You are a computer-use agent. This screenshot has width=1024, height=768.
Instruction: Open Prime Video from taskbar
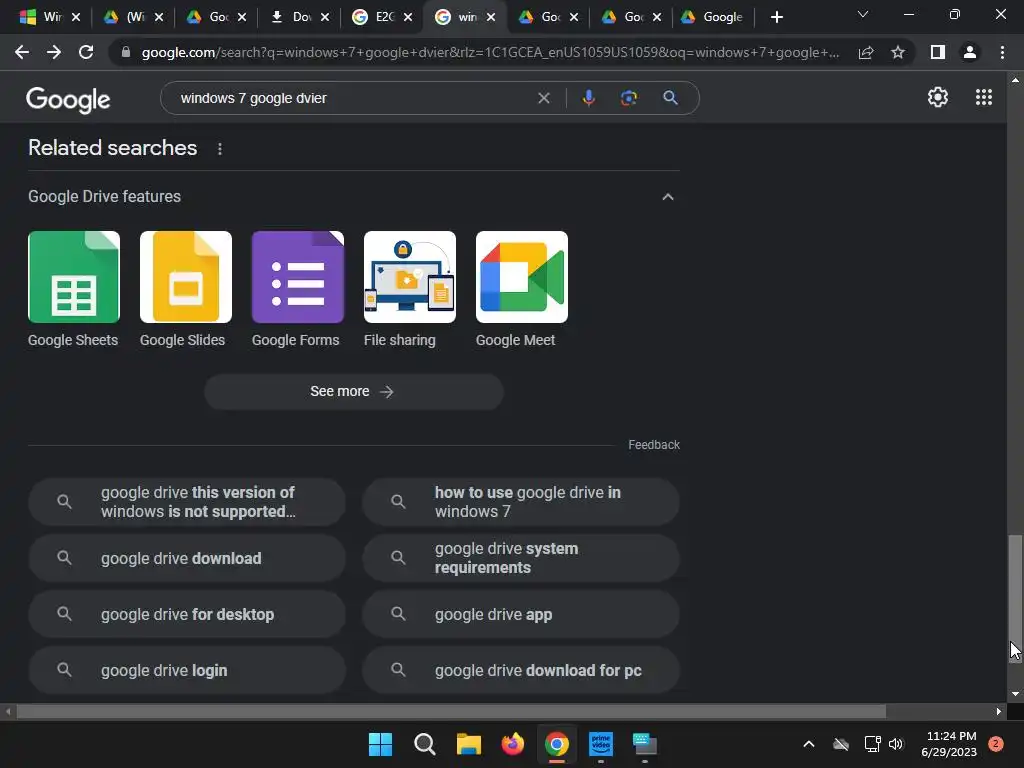[601, 744]
